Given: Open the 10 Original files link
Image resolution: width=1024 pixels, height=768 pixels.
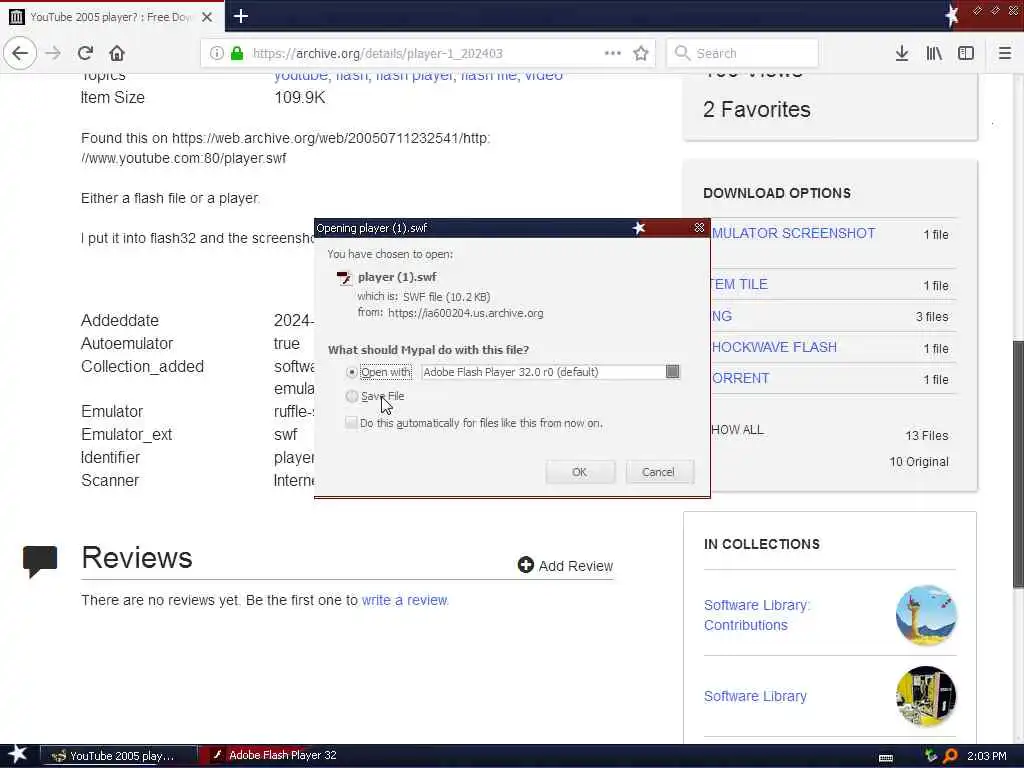Looking at the screenshot, I should point(918,462).
